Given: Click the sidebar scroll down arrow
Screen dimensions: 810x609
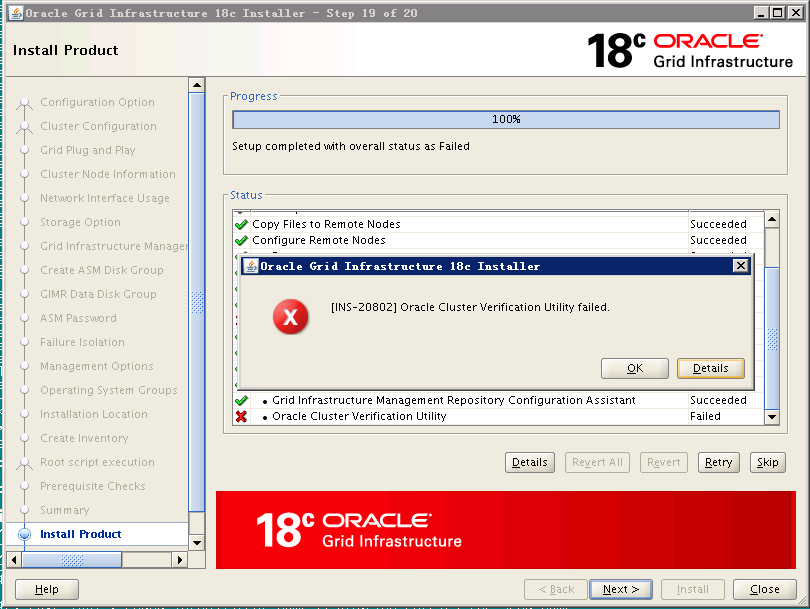Looking at the screenshot, I should point(197,542).
